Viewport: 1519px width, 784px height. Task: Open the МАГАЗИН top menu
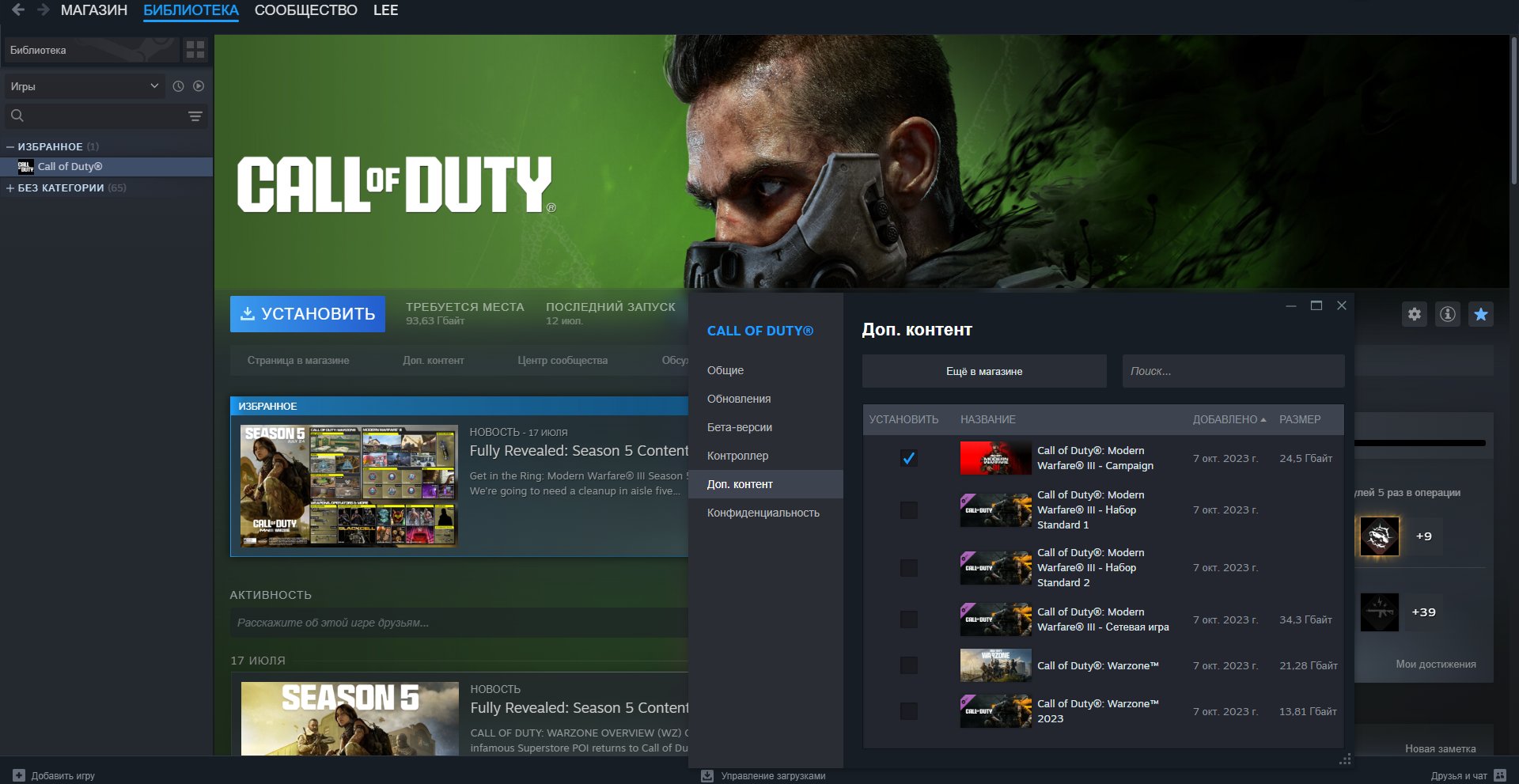pyautogui.click(x=94, y=10)
